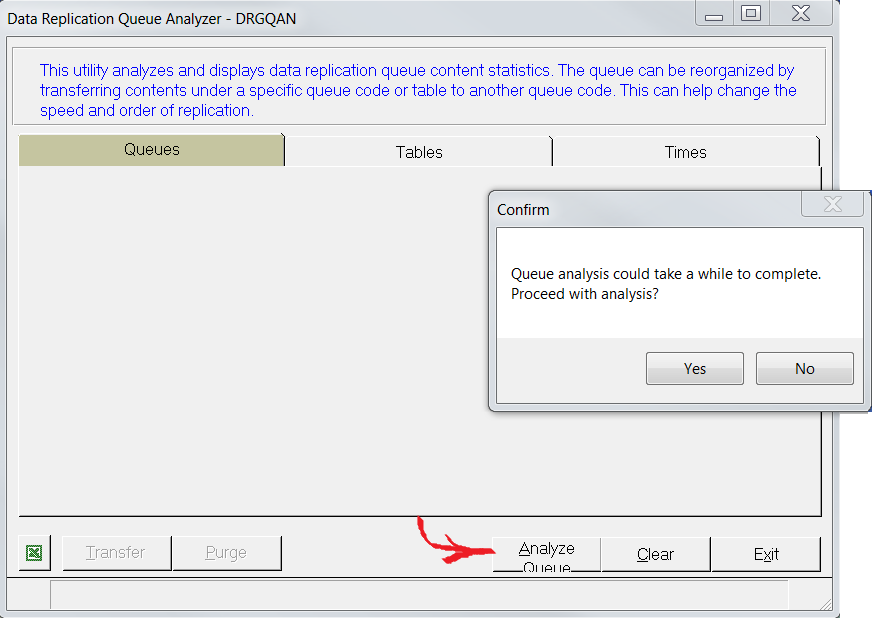Close the DRGQAN main window
Image resolution: width=873 pixels, height=618 pixels.
[x=801, y=13]
